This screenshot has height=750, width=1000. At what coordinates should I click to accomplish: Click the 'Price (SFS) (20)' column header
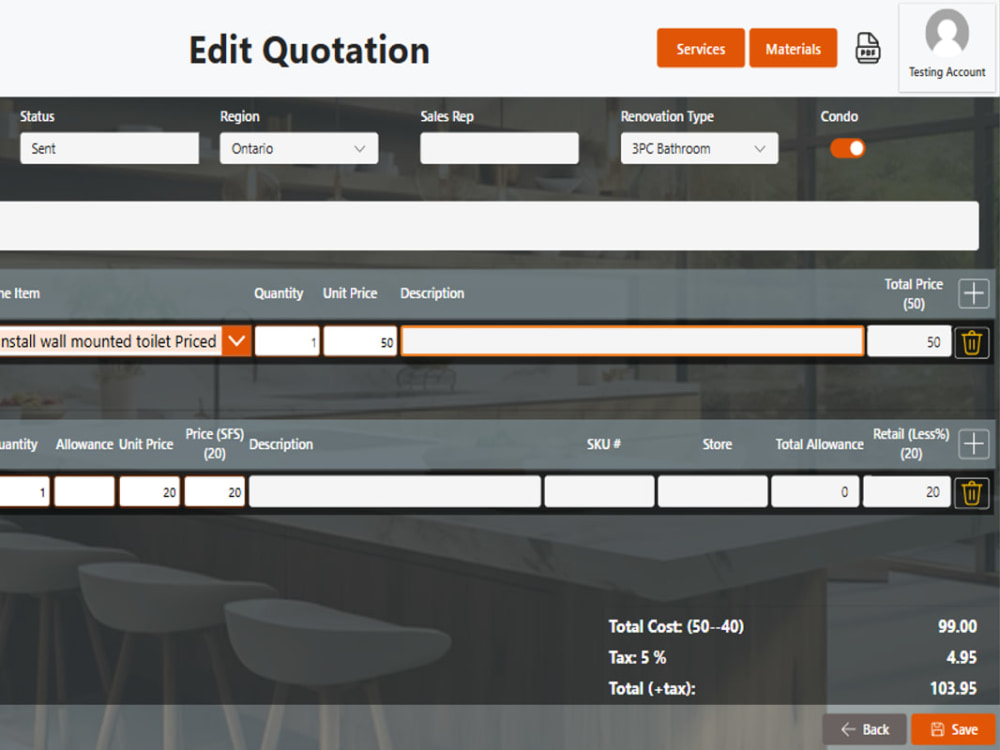(x=214, y=444)
